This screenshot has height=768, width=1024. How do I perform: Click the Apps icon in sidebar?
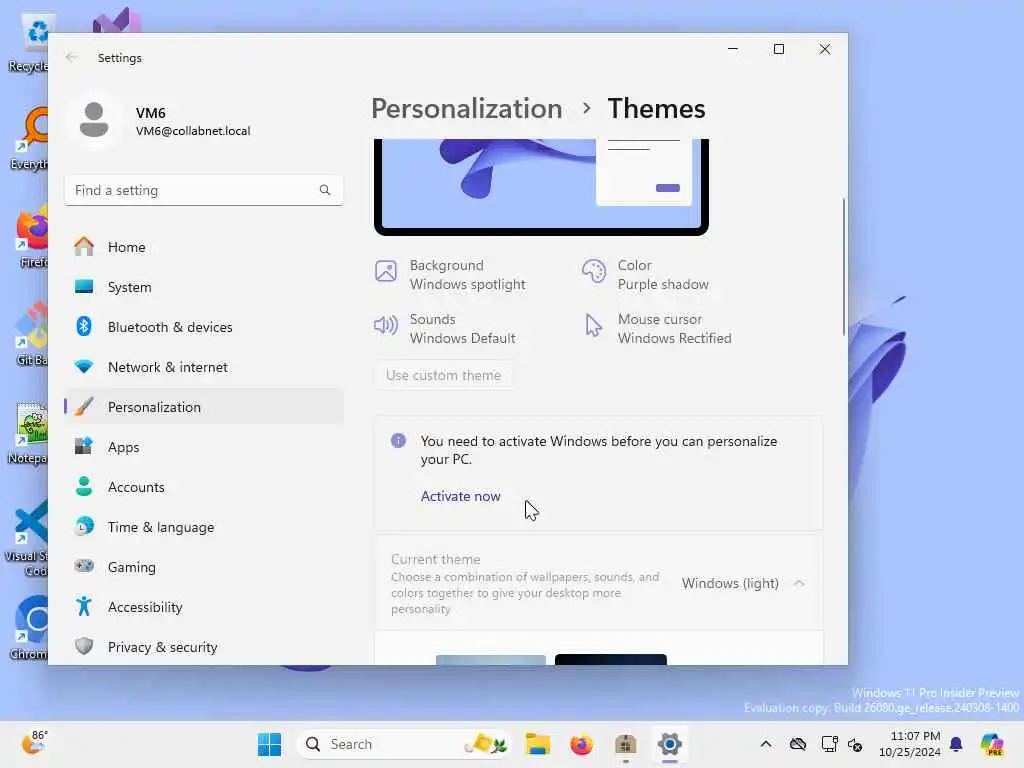click(84, 447)
